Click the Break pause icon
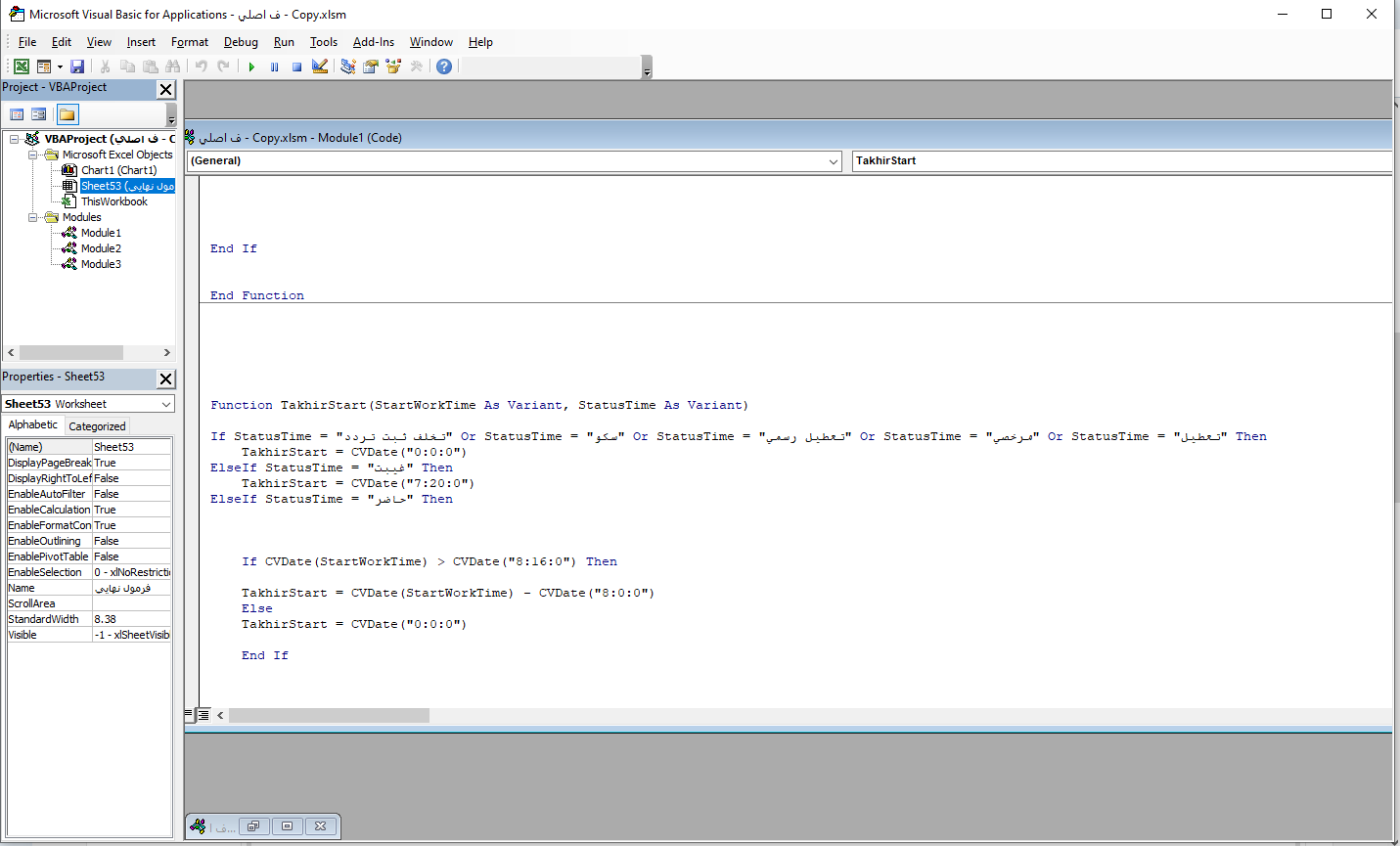The image size is (1400, 846). coord(274,67)
